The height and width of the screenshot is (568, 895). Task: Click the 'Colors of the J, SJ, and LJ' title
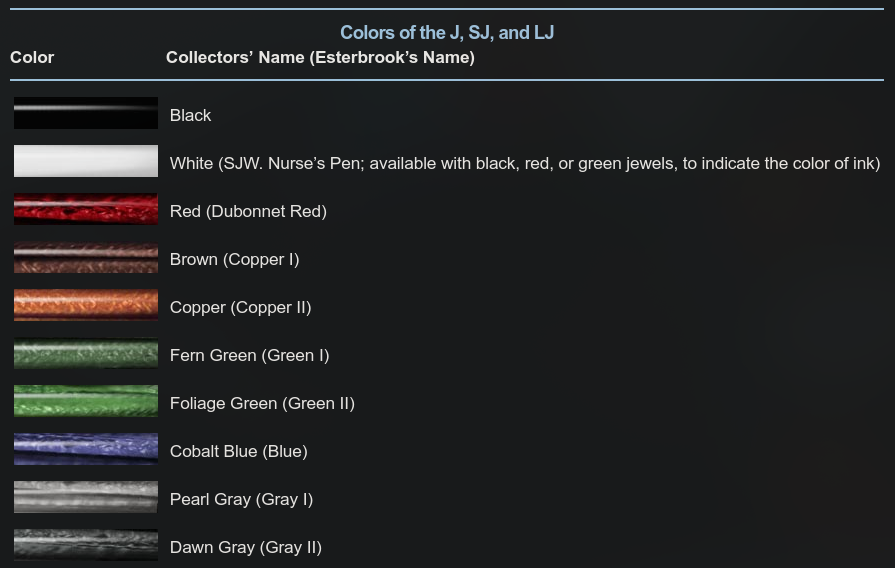pyautogui.click(x=447, y=33)
